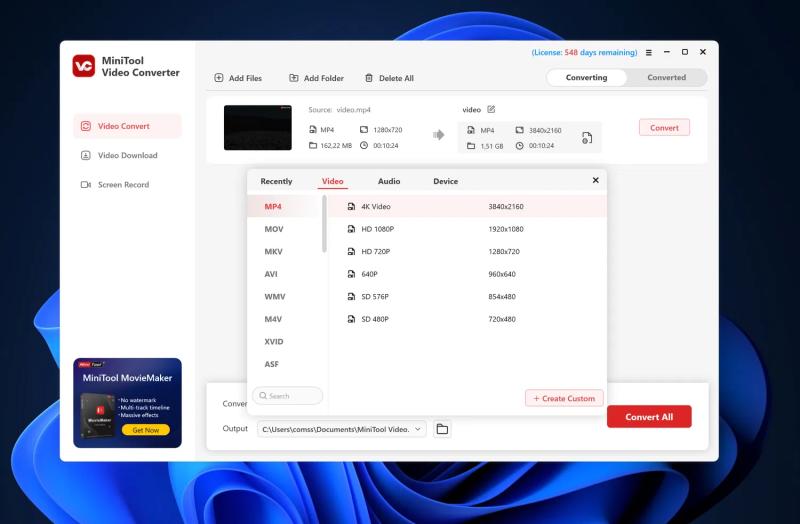Click the Video Download sidebar icon

click(x=86, y=155)
